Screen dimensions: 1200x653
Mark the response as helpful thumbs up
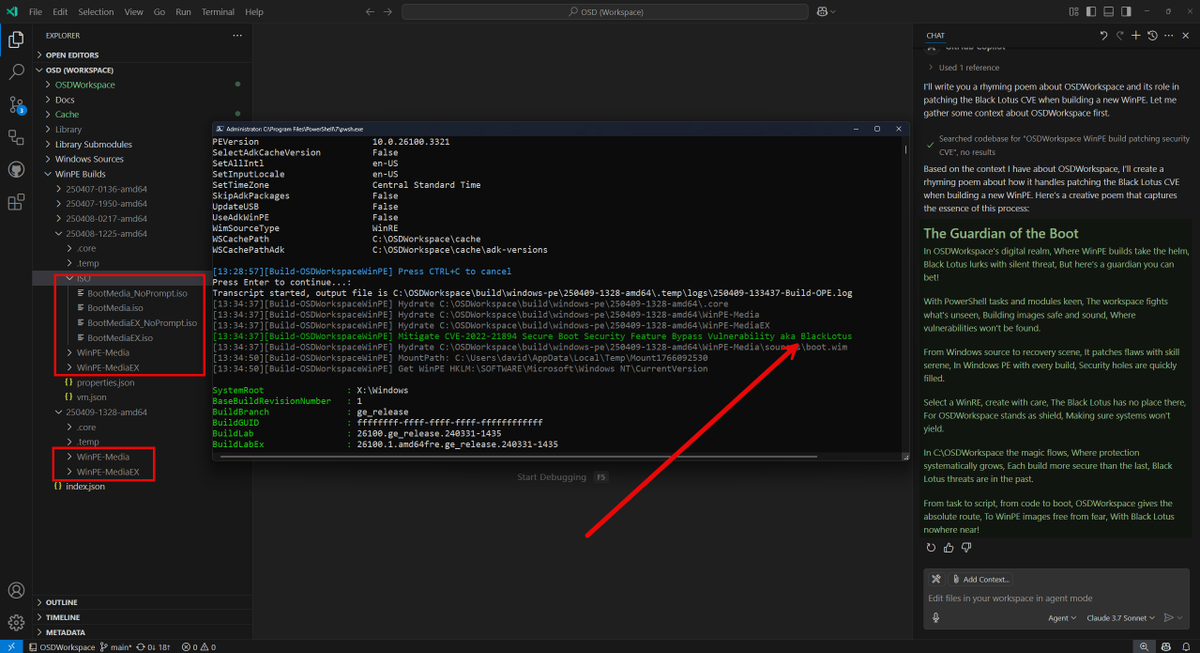coord(949,547)
